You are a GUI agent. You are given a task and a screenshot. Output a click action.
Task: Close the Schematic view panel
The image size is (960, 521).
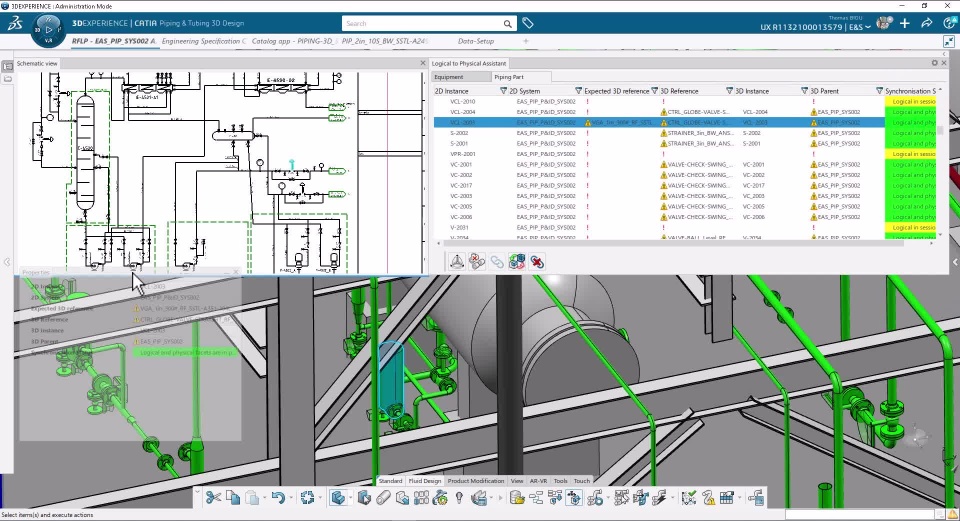point(422,63)
